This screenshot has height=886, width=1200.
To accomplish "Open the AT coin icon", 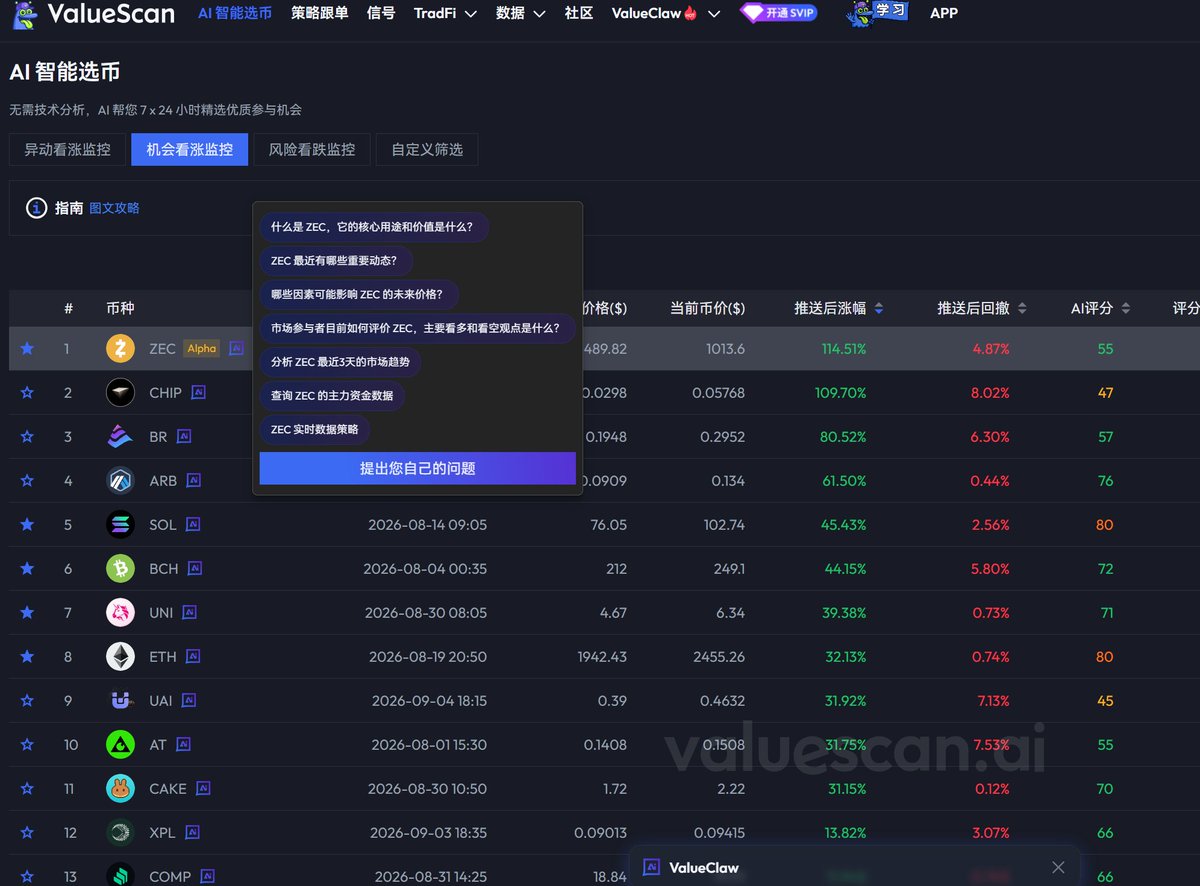I will point(120,745).
